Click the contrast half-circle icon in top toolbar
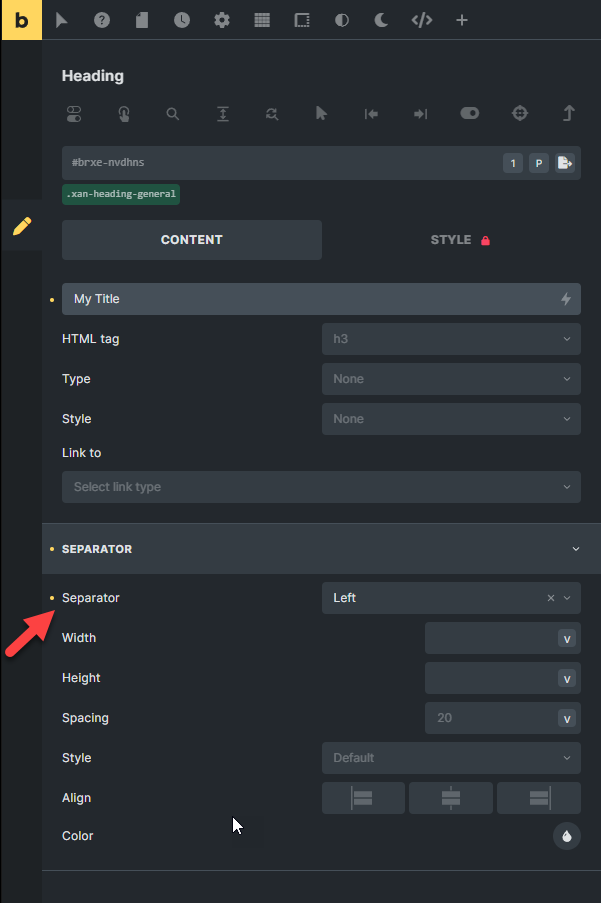The image size is (601, 903). click(341, 20)
